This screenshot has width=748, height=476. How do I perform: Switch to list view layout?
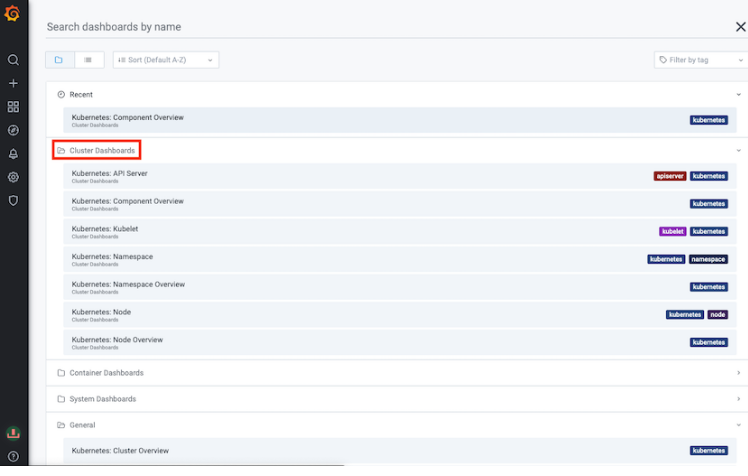click(89, 60)
